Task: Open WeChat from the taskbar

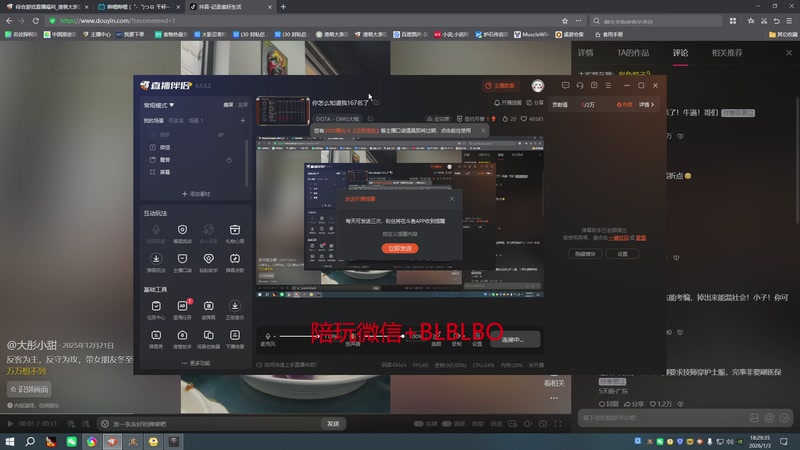Action: [71, 441]
